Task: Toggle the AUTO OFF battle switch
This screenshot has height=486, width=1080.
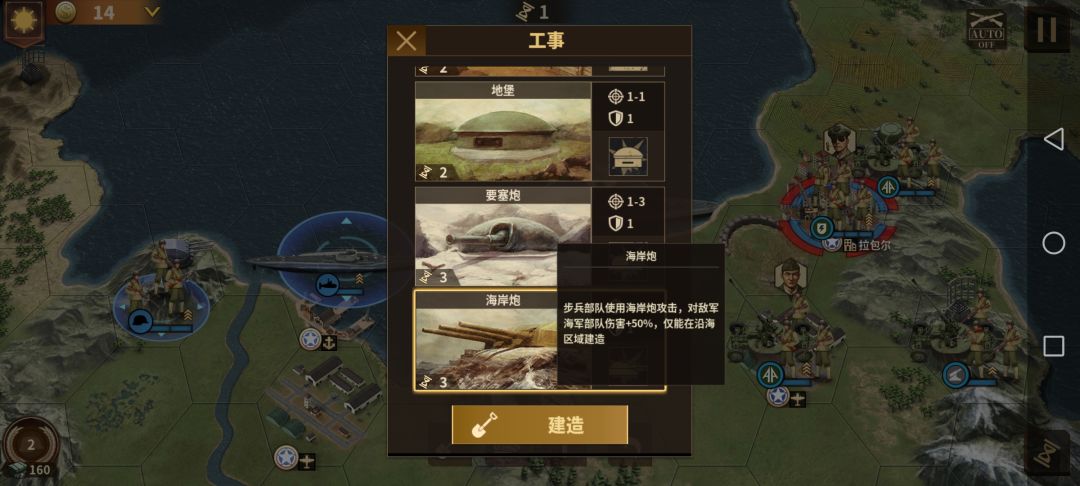Action: click(986, 30)
